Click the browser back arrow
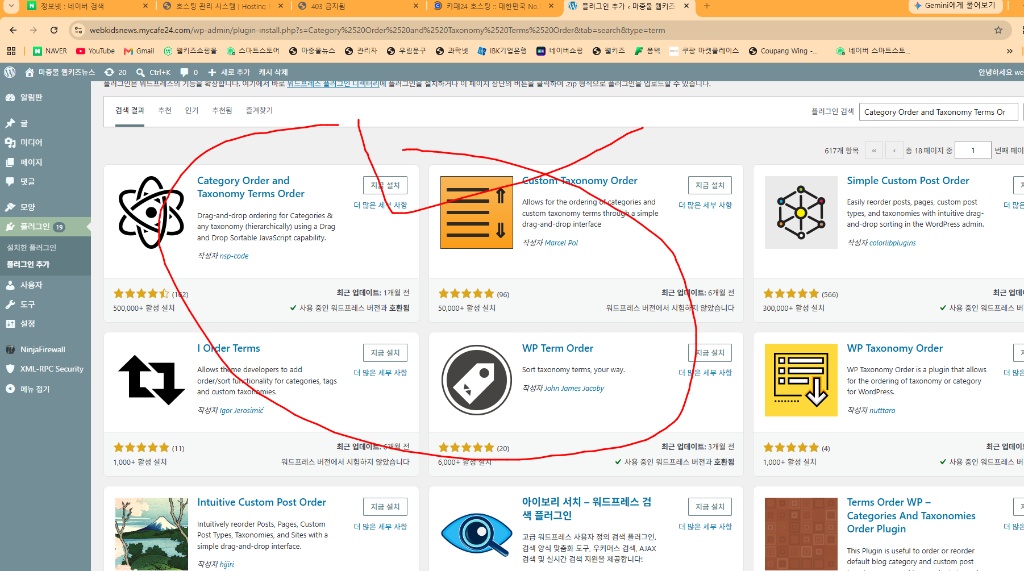 (x=13, y=30)
